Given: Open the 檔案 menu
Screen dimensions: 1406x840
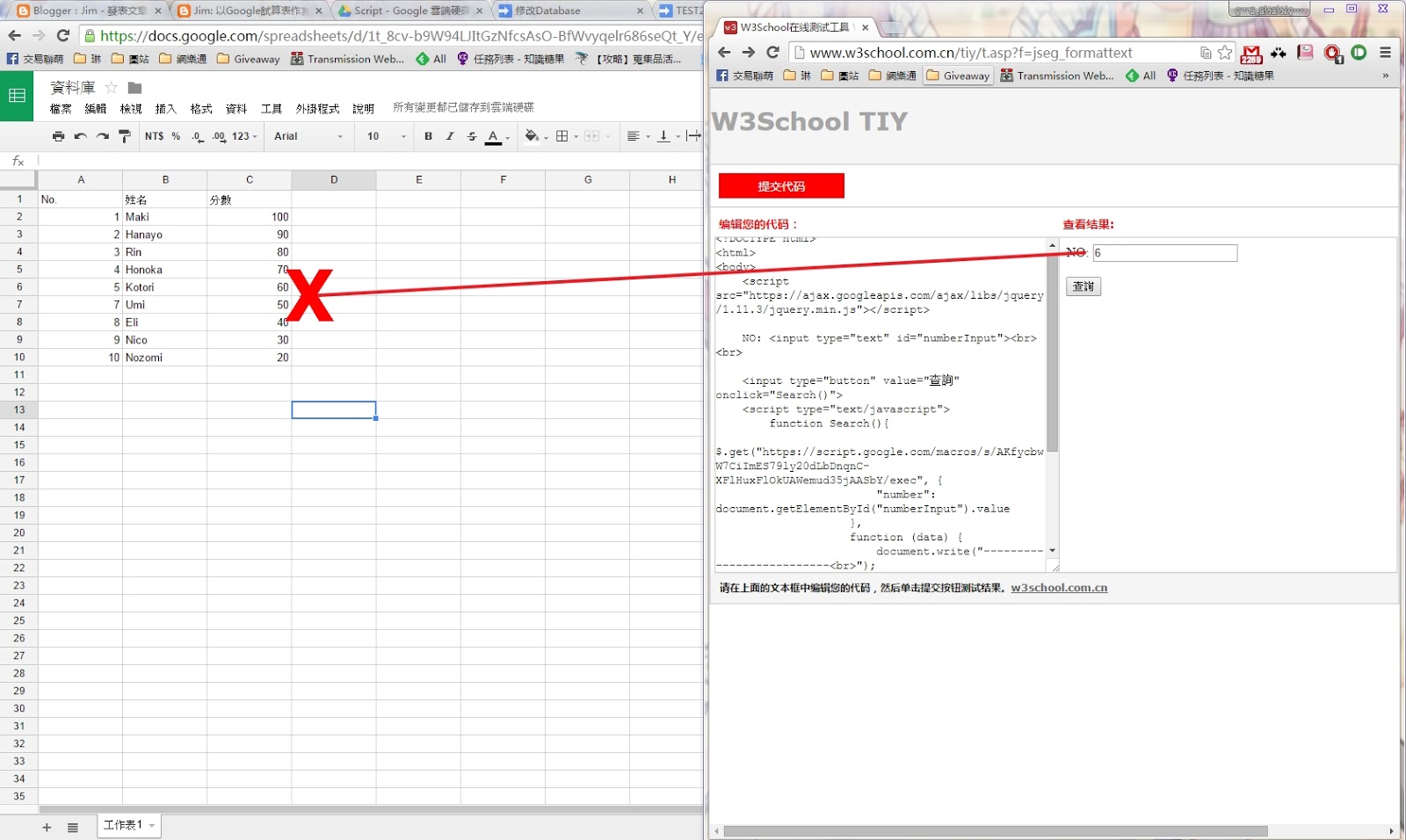Looking at the screenshot, I should (61, 109).
